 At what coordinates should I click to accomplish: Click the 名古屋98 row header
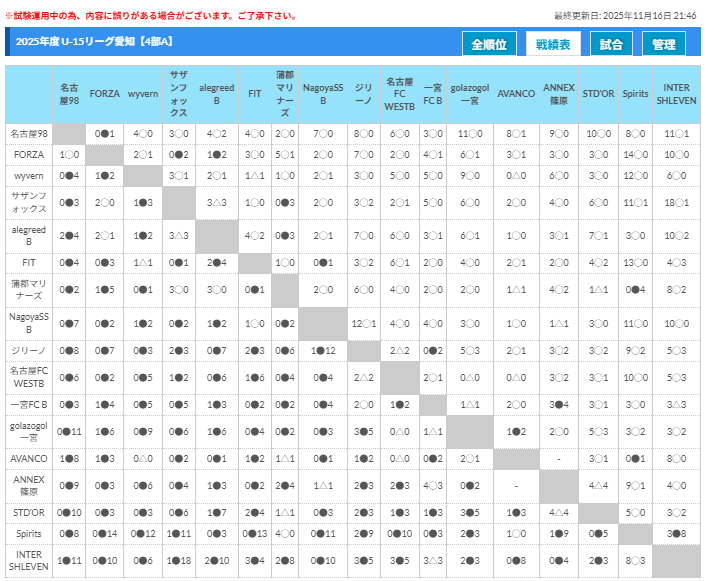(x=28, y=133)
